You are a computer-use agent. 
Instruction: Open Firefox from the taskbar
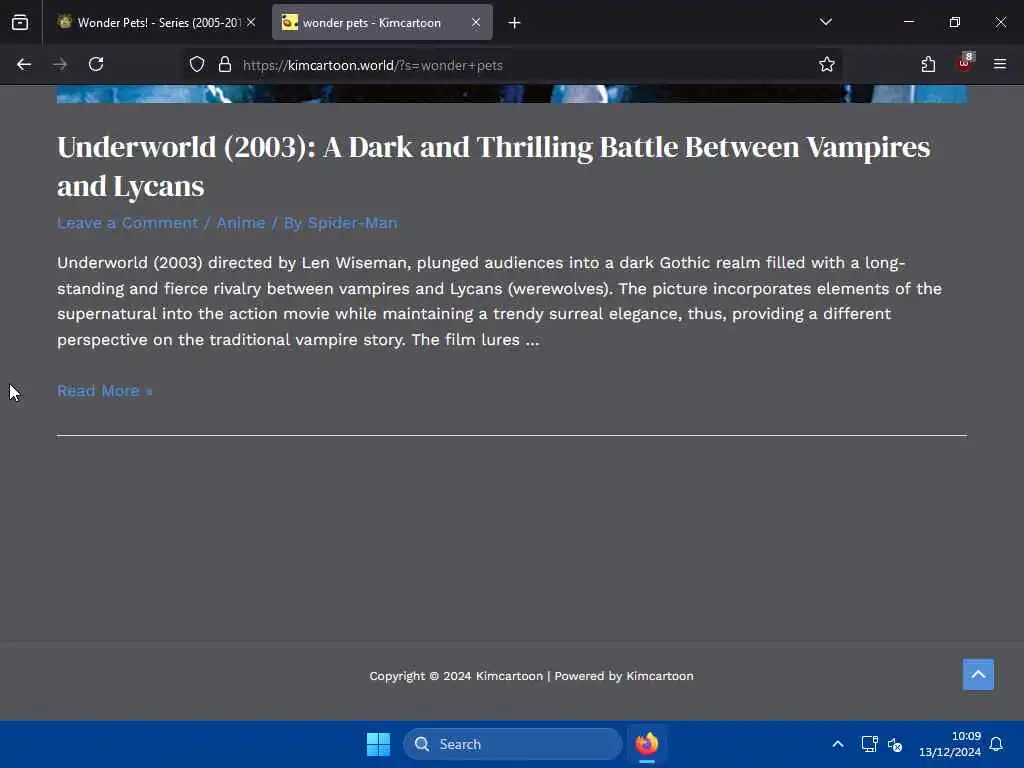pyautogui.click(x=647, y=744)
